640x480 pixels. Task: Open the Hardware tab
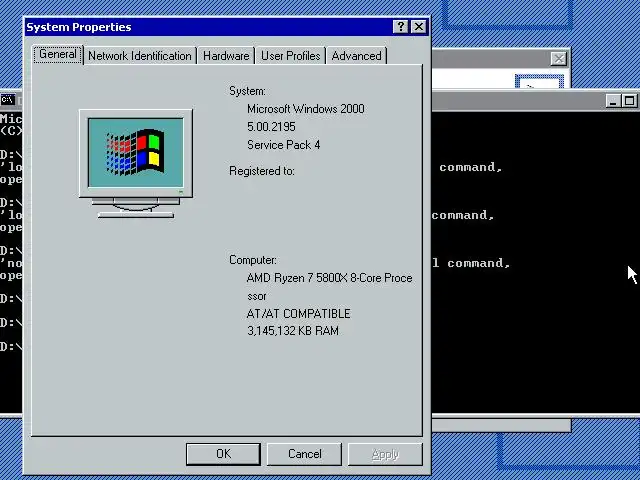pyautogui.click(x=226, y=56)
